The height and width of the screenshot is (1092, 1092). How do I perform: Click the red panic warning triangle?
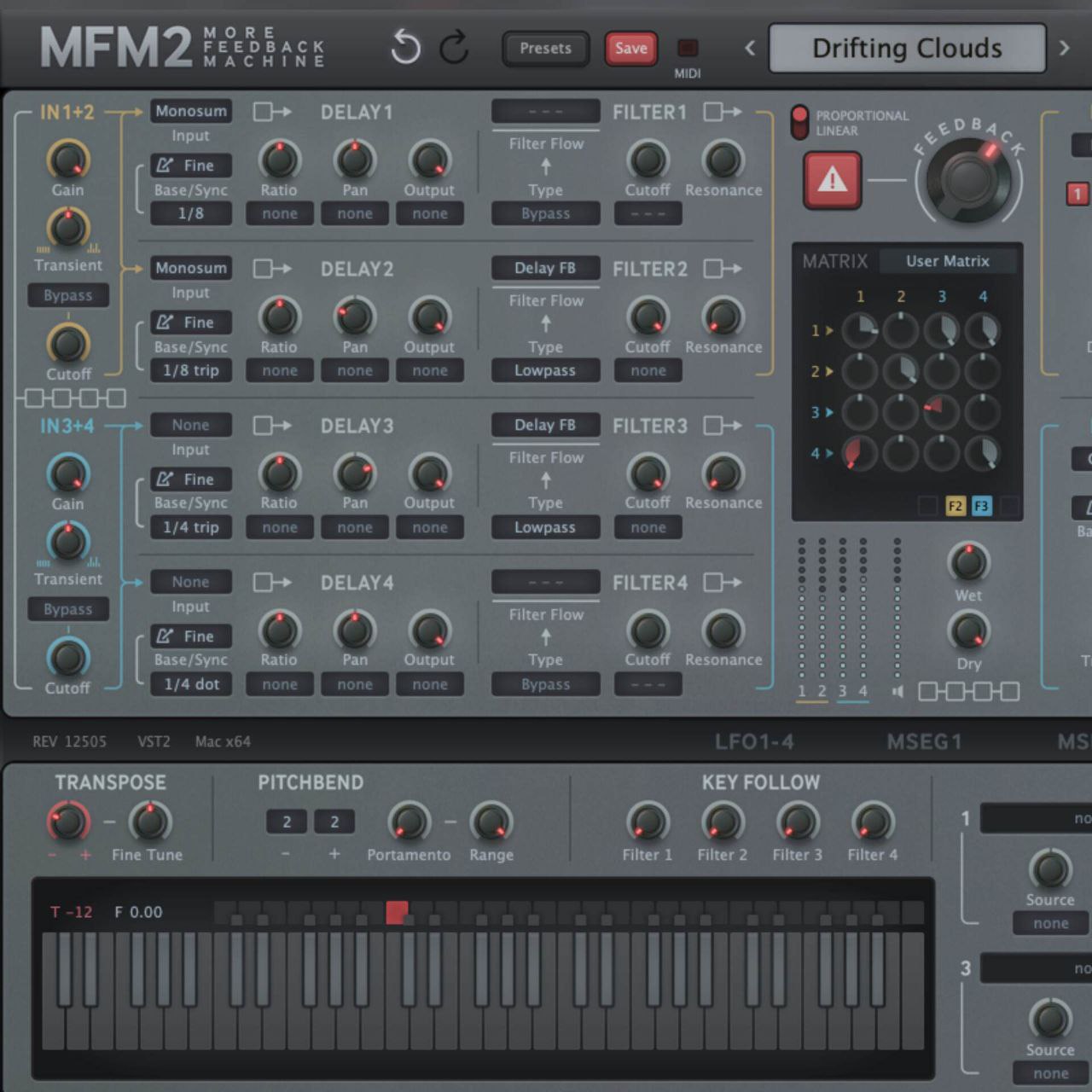click(833, 180)
